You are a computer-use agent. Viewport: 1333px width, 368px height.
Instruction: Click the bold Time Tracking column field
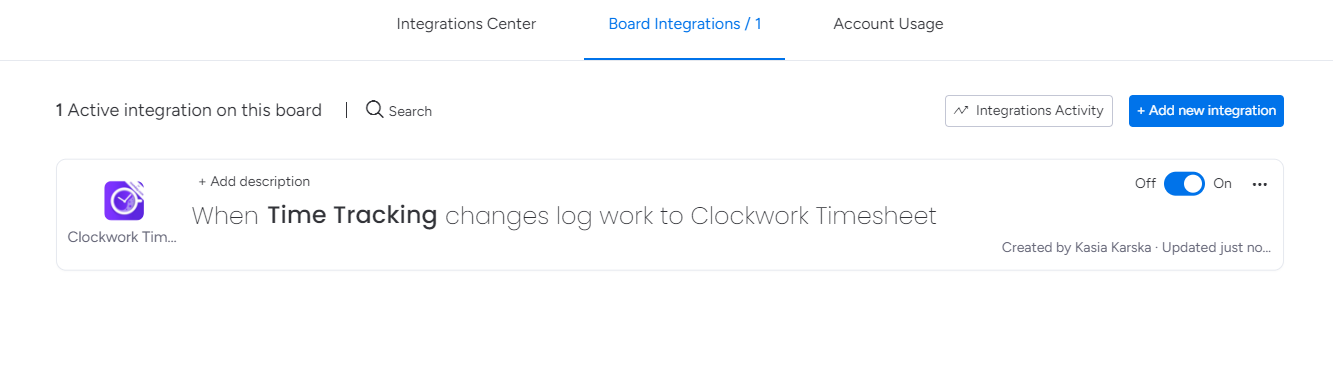(352, 215)
